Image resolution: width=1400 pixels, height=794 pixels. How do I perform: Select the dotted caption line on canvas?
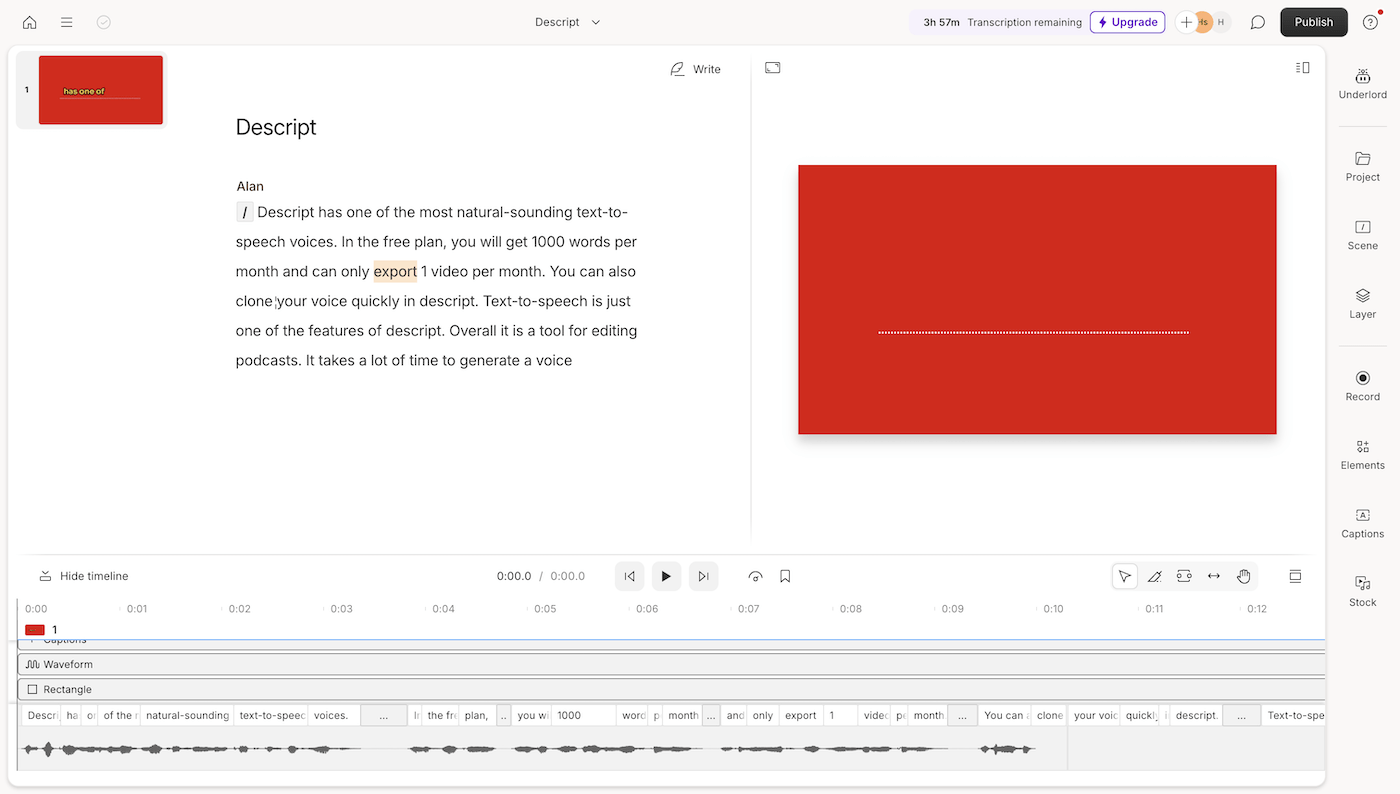[x=1034, y=332]
